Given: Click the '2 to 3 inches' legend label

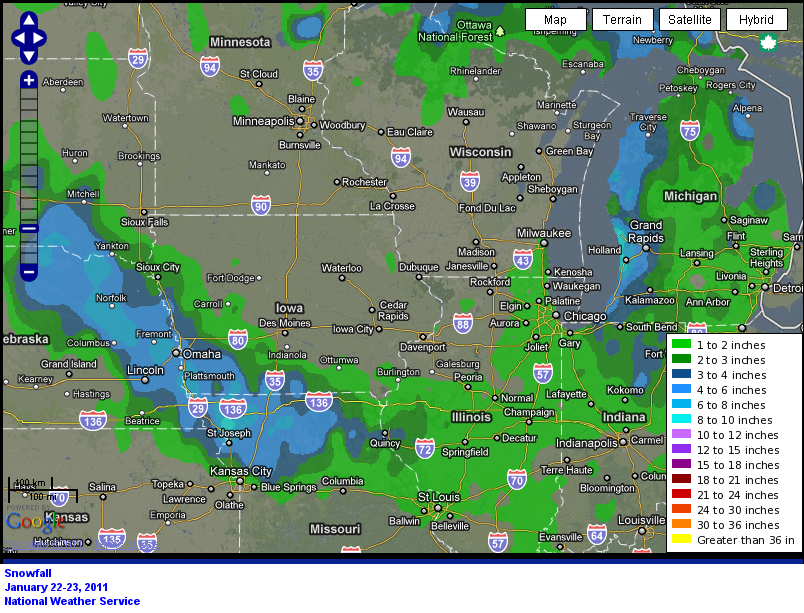Looking at the screenshot, I should 731,360.
